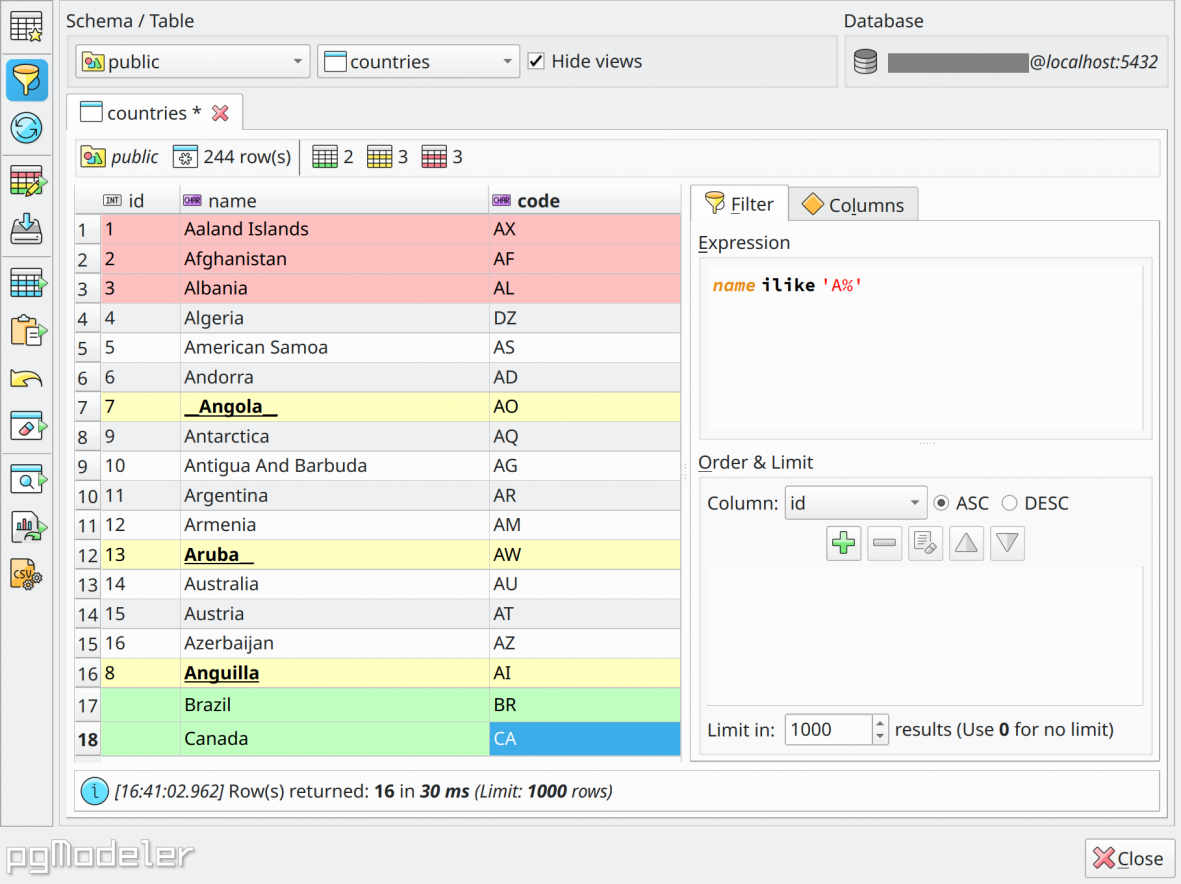1181x884 pixels.
Task: Increase the Limit in value with up arrow
Action: point(880,723)
